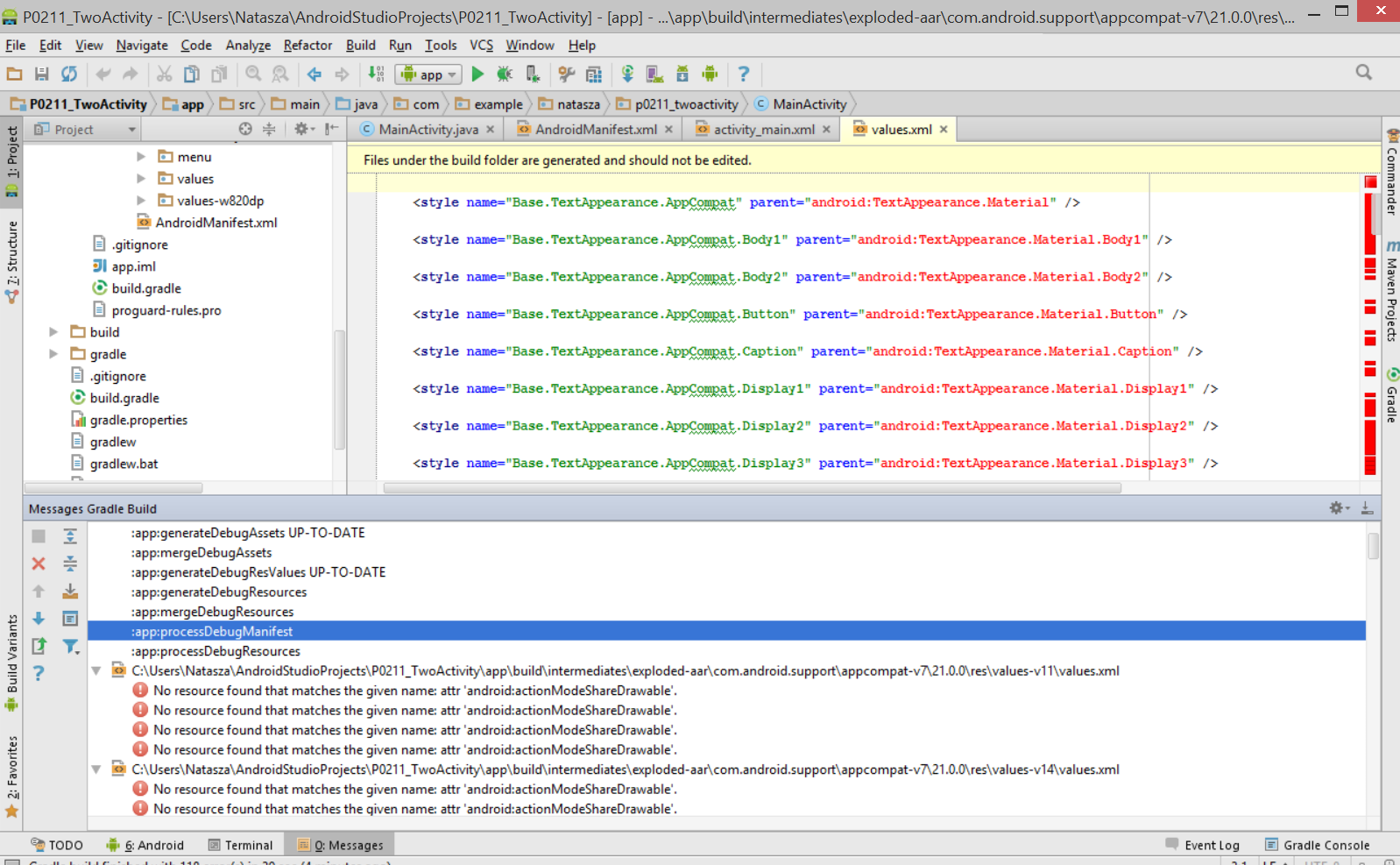The height and width of the screenshot is (865, 1400).
Task: Expand the menu folder
Action: [x=141, y=157]
